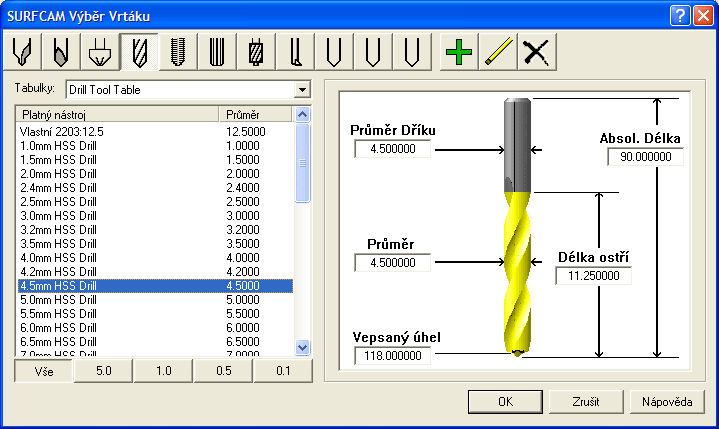
Task: Select the highlighted 4.5mm HSS Drill row
Action: click(155, 286)
